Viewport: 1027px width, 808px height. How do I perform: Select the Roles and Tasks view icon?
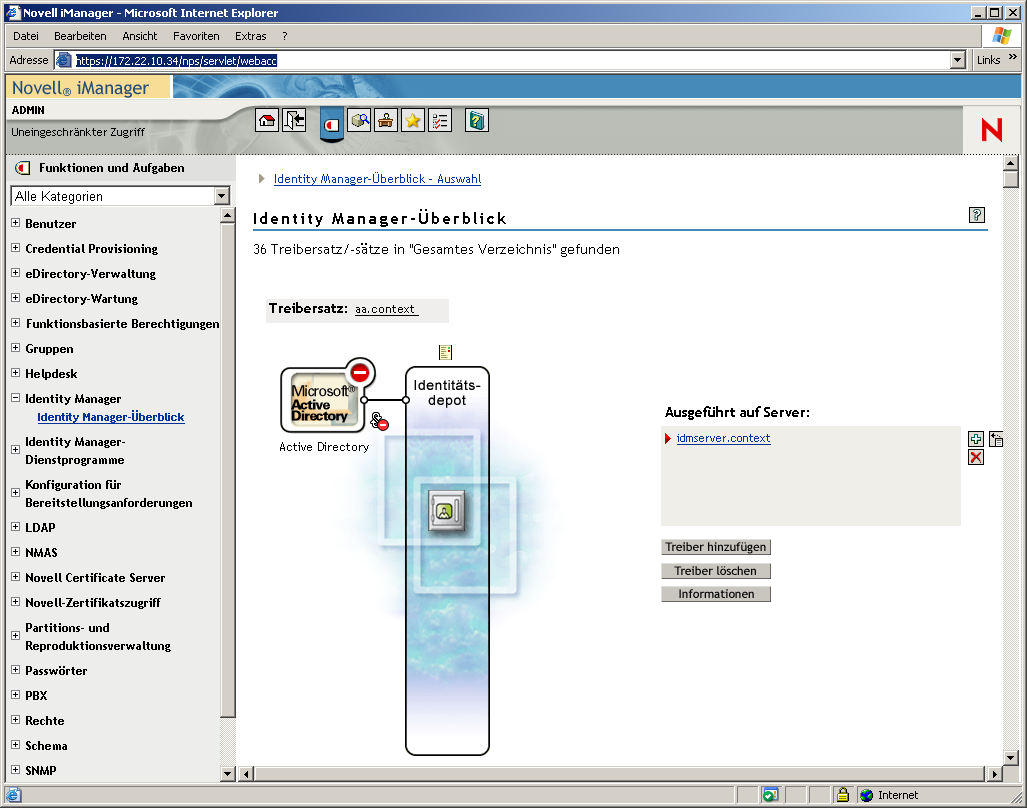(x=331, y=122)
